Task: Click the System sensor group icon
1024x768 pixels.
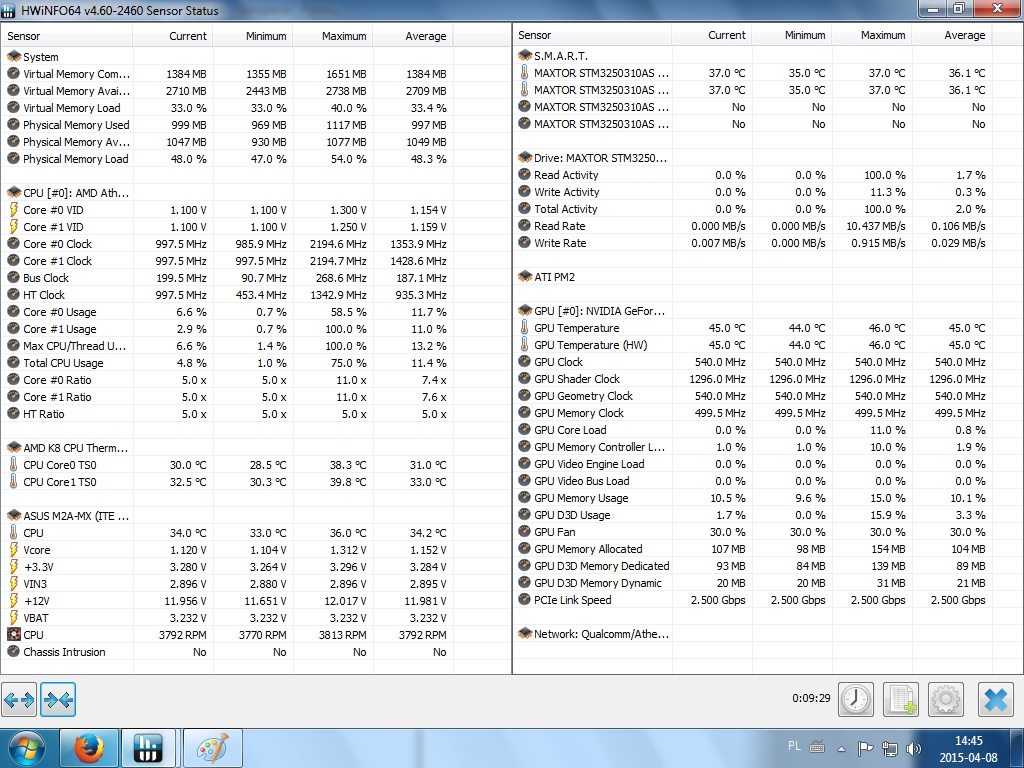Action: 14,57
